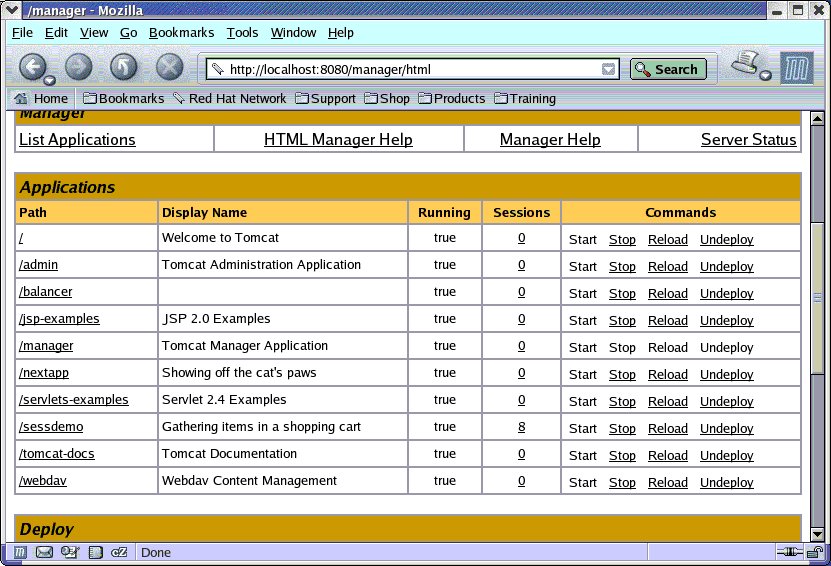The image size is (831, 566).
Task: Open the URL bar history dropdown
Action: tap(608, 69)
